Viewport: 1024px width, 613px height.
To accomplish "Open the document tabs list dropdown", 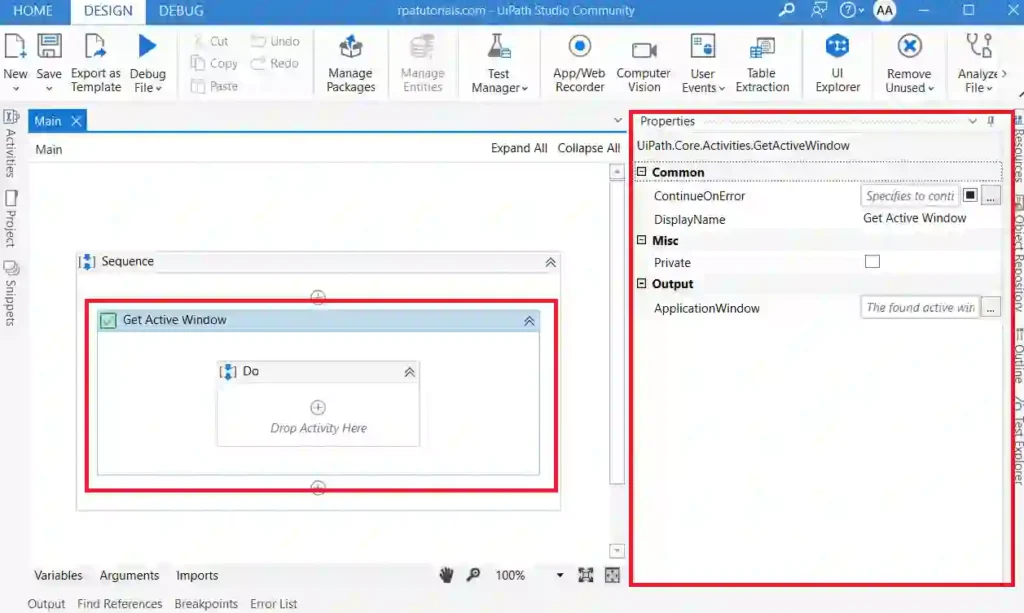I will [x=618, y=121].
